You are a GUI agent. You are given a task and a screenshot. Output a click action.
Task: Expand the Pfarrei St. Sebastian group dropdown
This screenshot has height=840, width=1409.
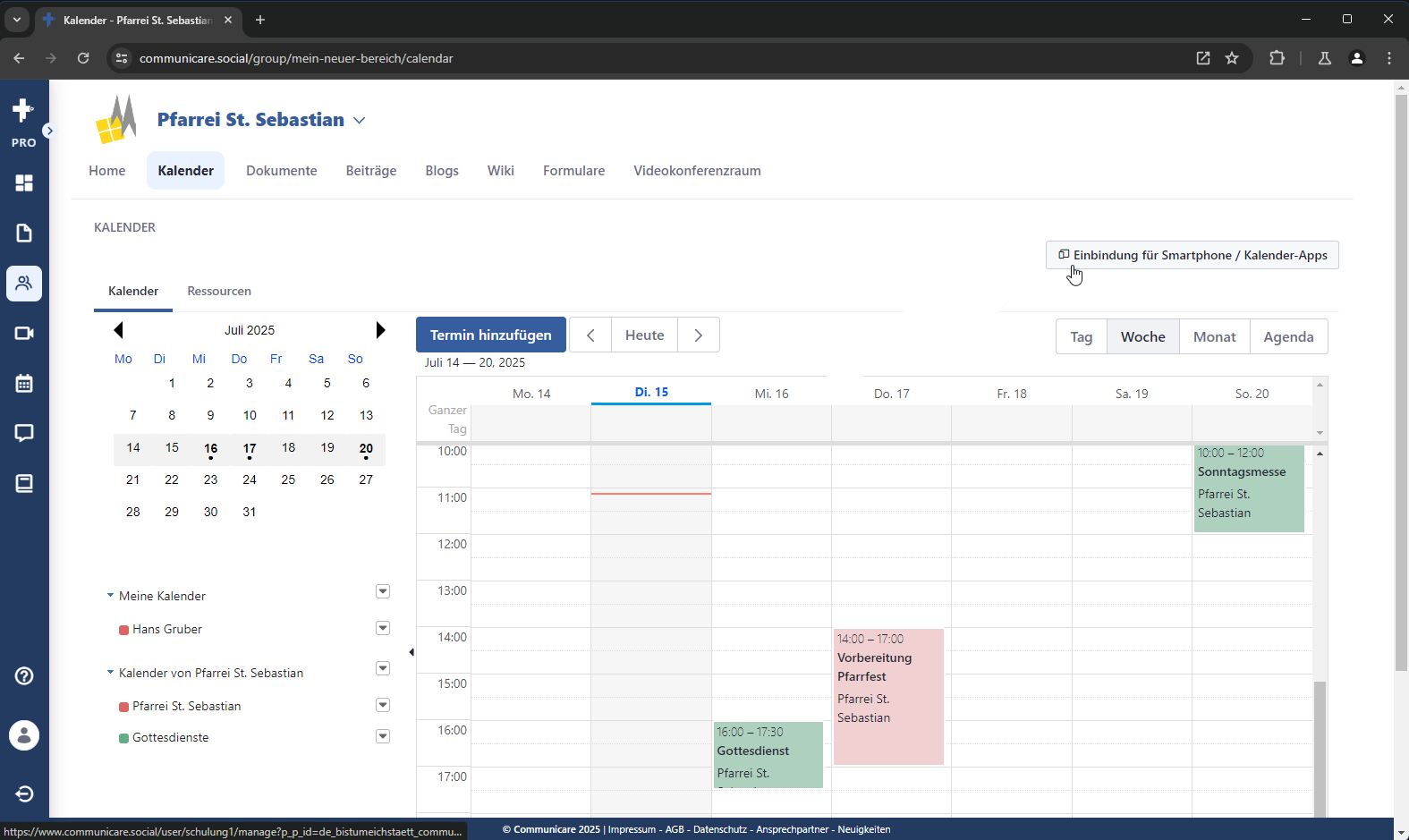point(359,120)
